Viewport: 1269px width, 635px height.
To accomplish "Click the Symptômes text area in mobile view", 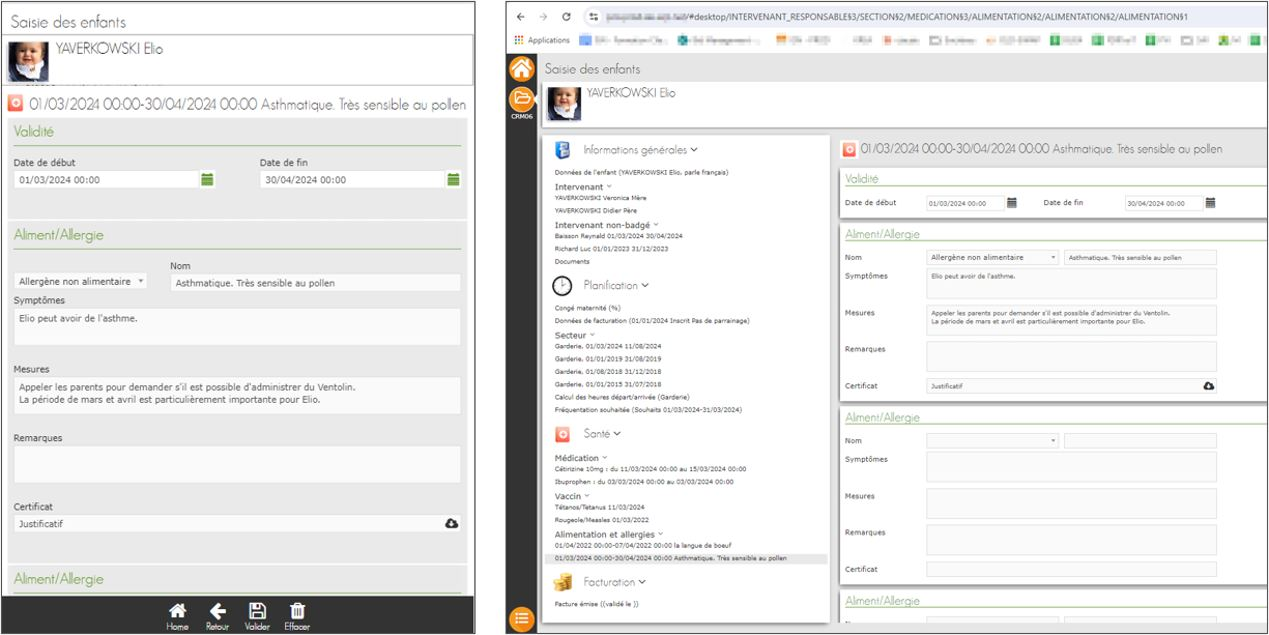I will [x=237, y=327].
